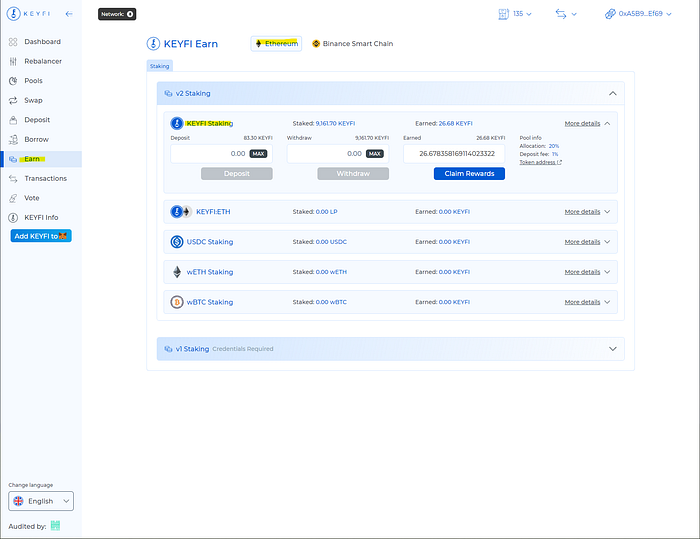Click Staked 9,161.70 KEYFI value

tap(335, 123)
